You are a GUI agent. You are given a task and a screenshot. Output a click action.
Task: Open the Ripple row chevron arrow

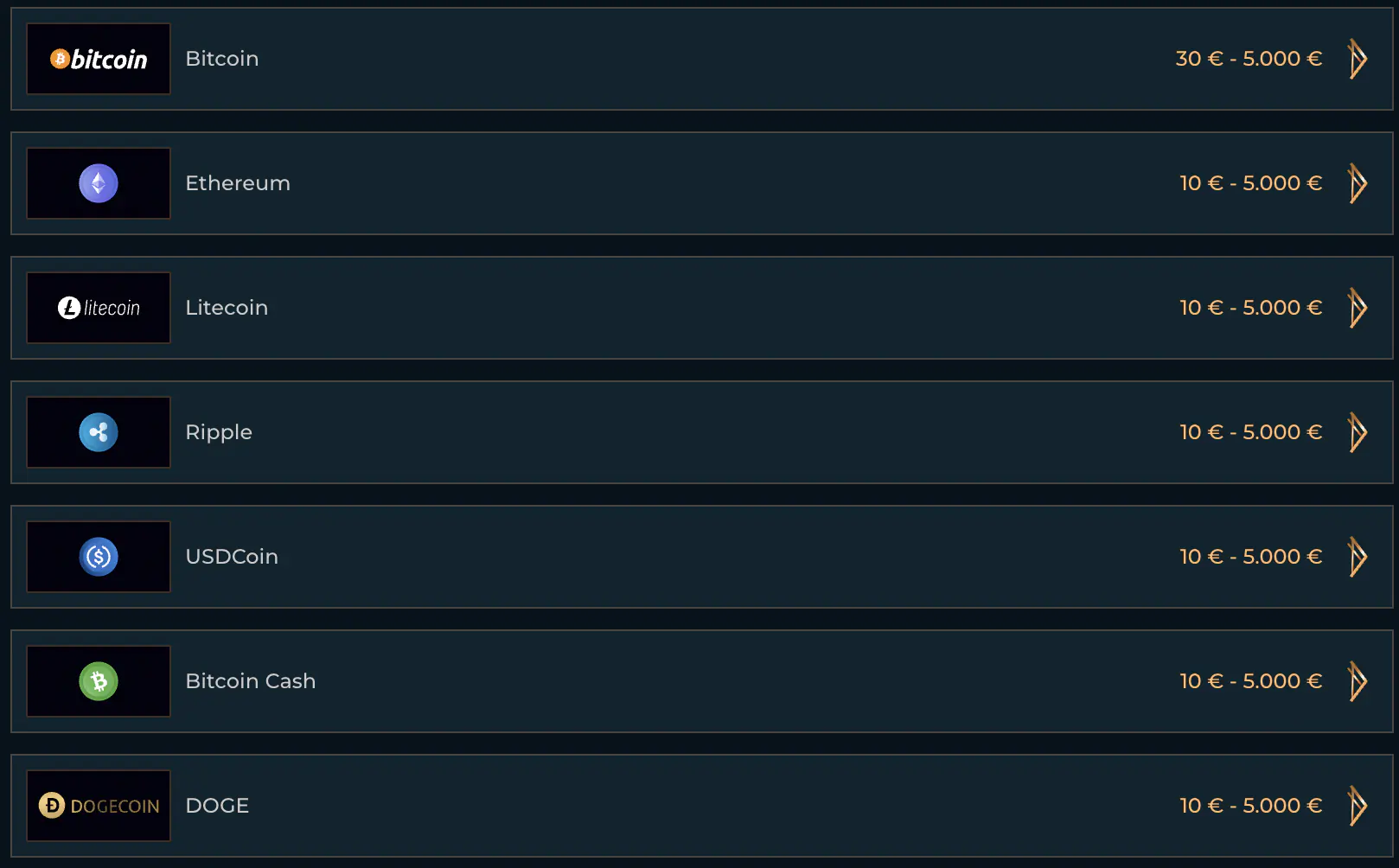pyautogui.click(x=1357, y=432)
